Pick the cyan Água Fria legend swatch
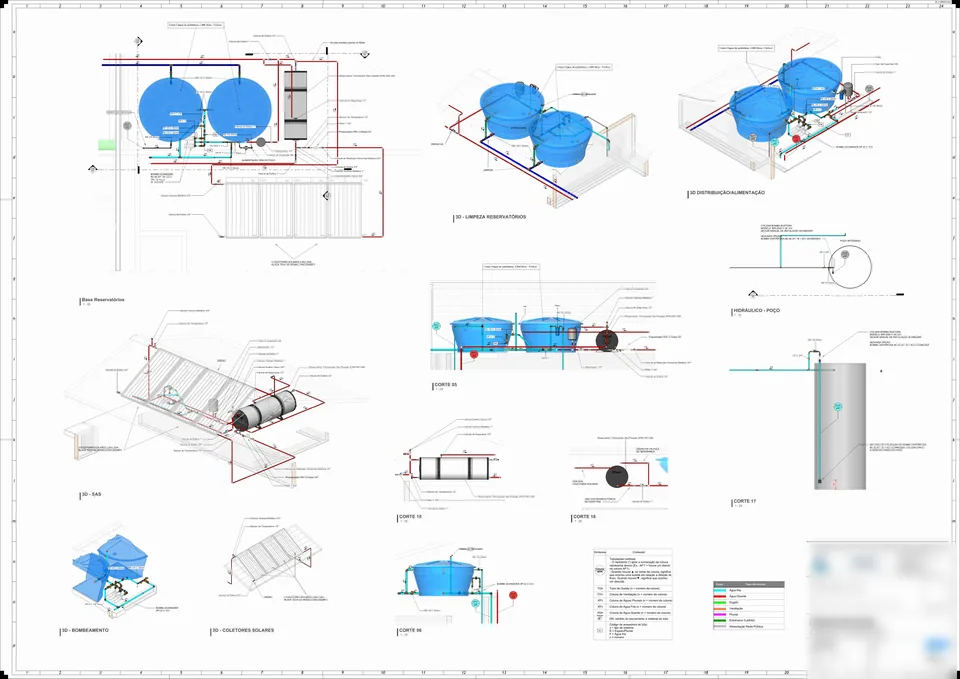The image size is (960, 679). pos(720,590)
